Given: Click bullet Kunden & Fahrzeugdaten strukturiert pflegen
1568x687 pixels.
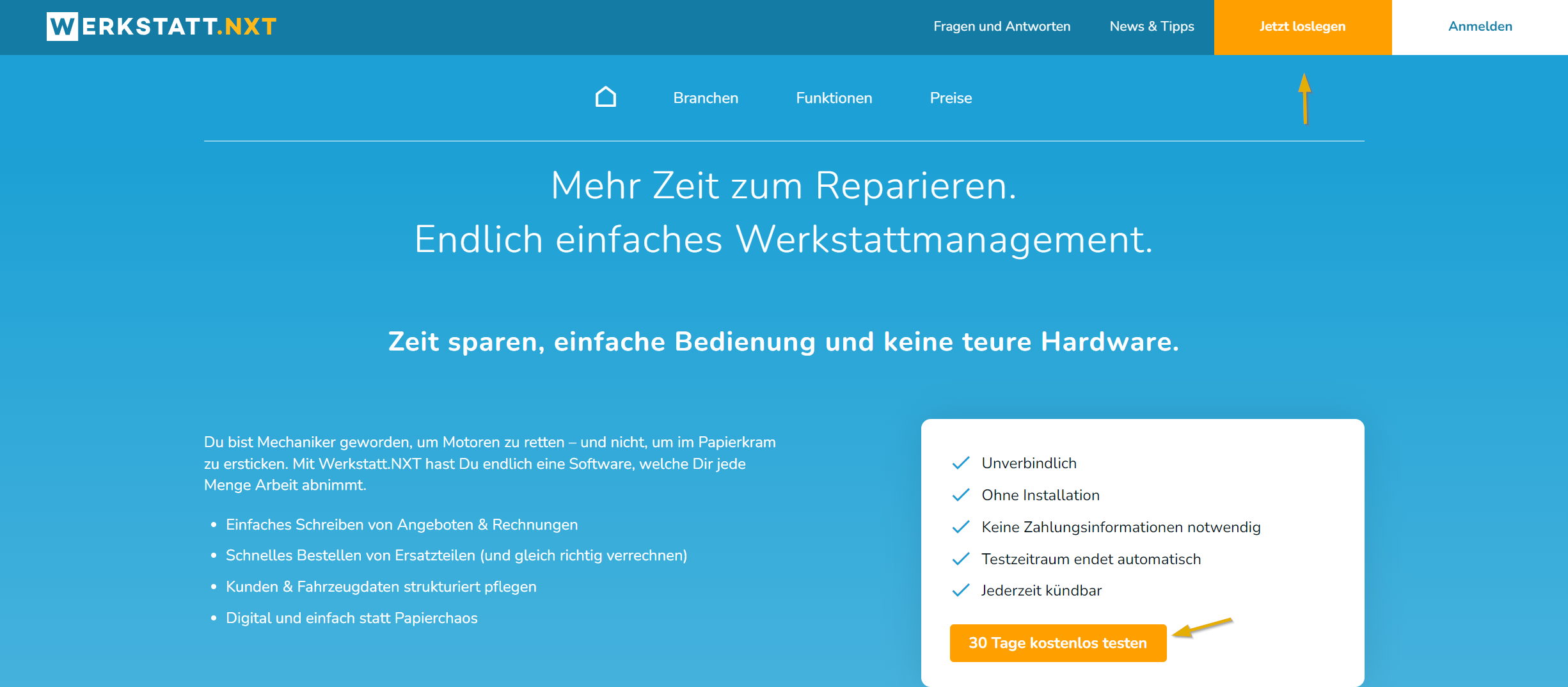Looking at the screenshot, I should [x=381, y=587].
